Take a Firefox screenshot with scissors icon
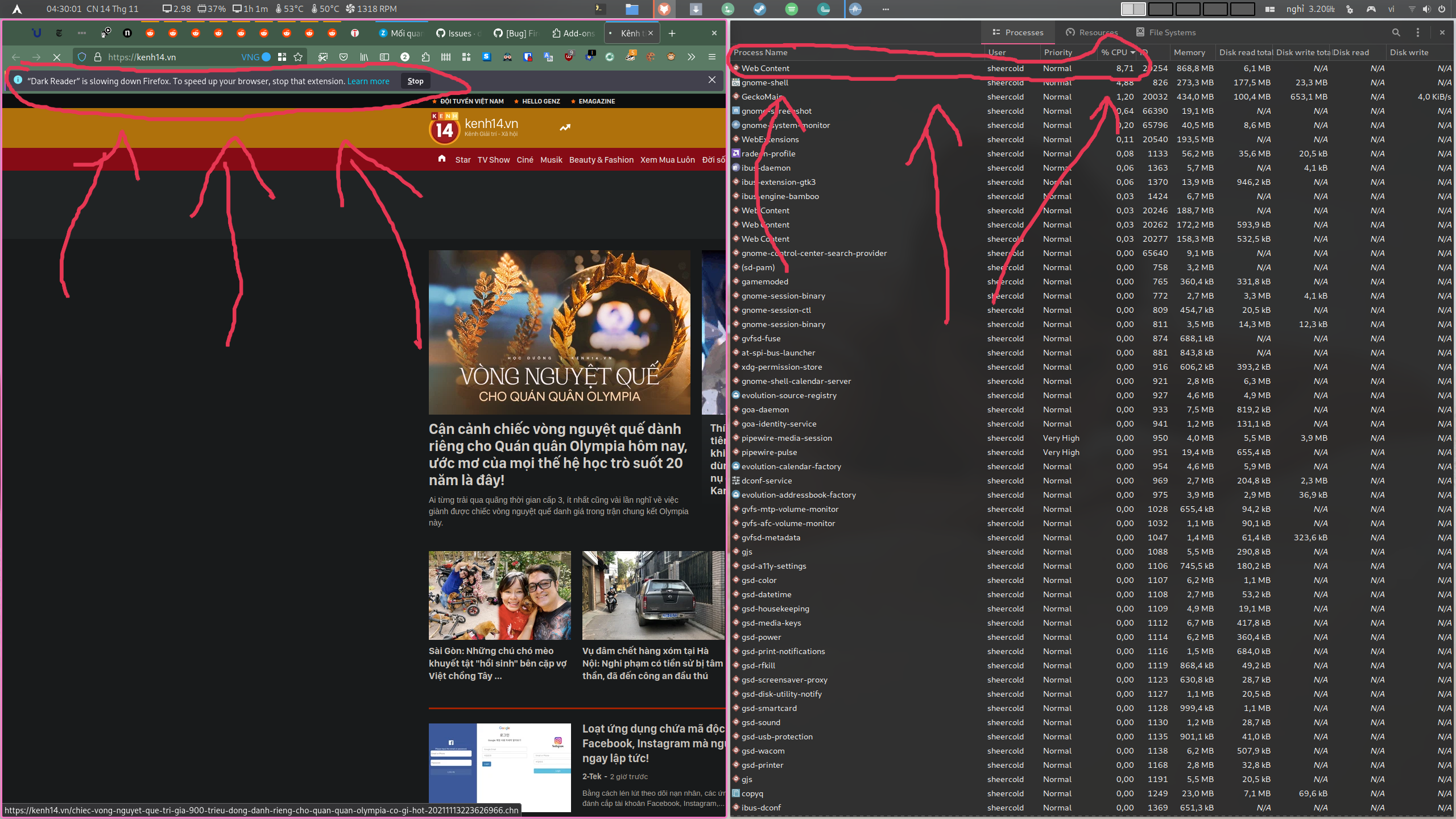This screenshot has width=1456, height=819. click(323, 57)
